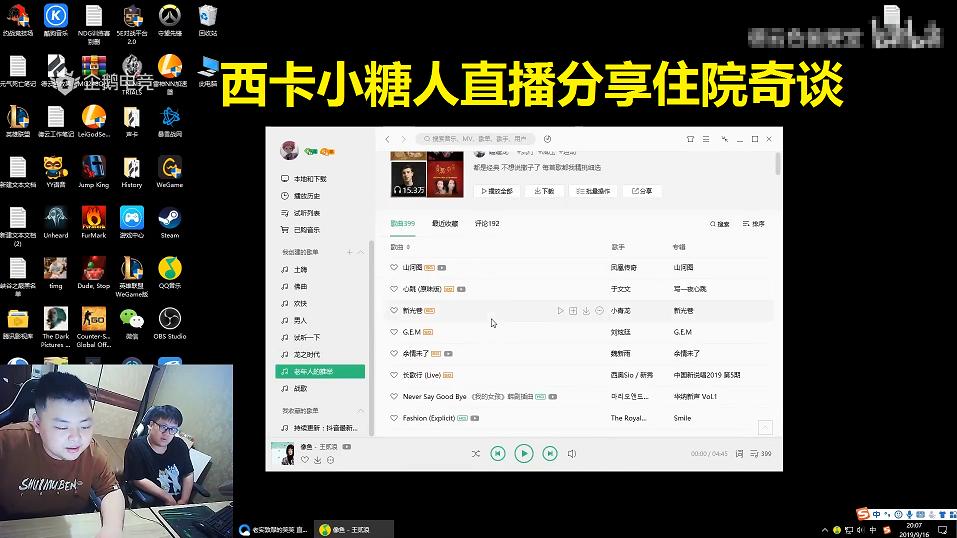Image resolution: width=957 pixels, height=538 pixels.
Task: Click the 分享 share button
Action: (642, 191)
